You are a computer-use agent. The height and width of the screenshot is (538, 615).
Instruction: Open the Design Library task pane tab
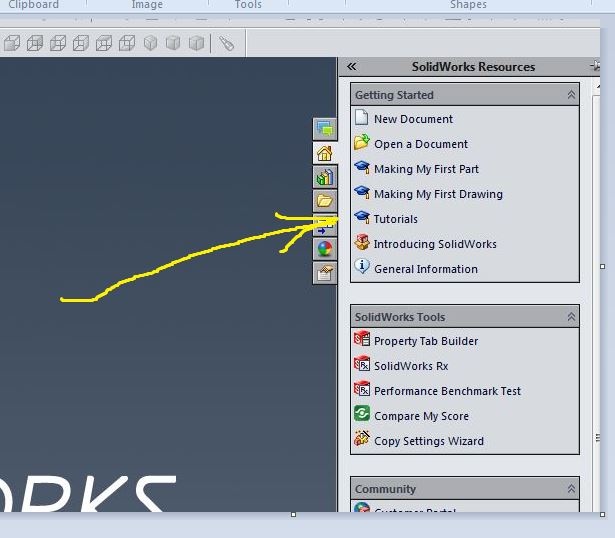(x=325, y=177)
